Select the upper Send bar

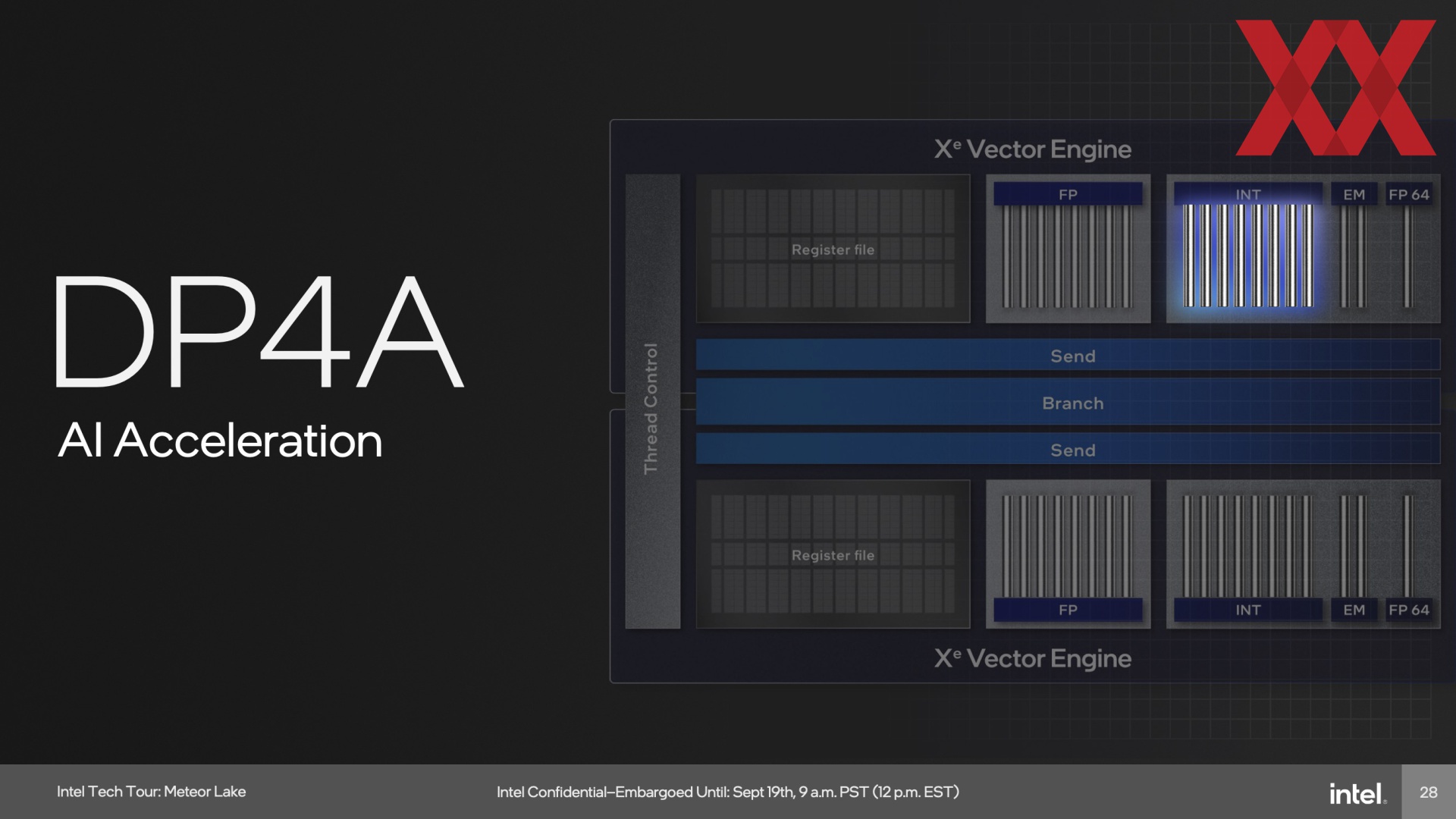[1068, 355]
